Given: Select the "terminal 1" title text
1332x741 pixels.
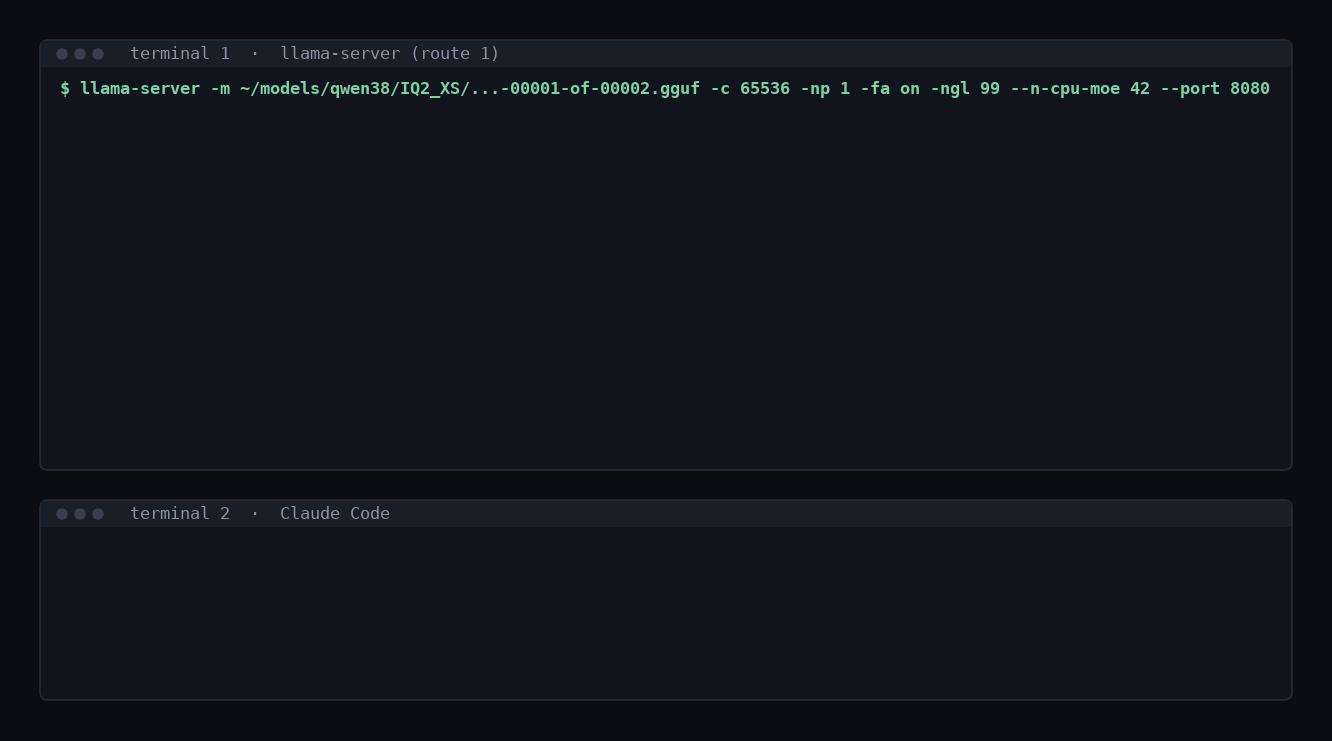Looking at the screenshot, I should coord(180,54).
